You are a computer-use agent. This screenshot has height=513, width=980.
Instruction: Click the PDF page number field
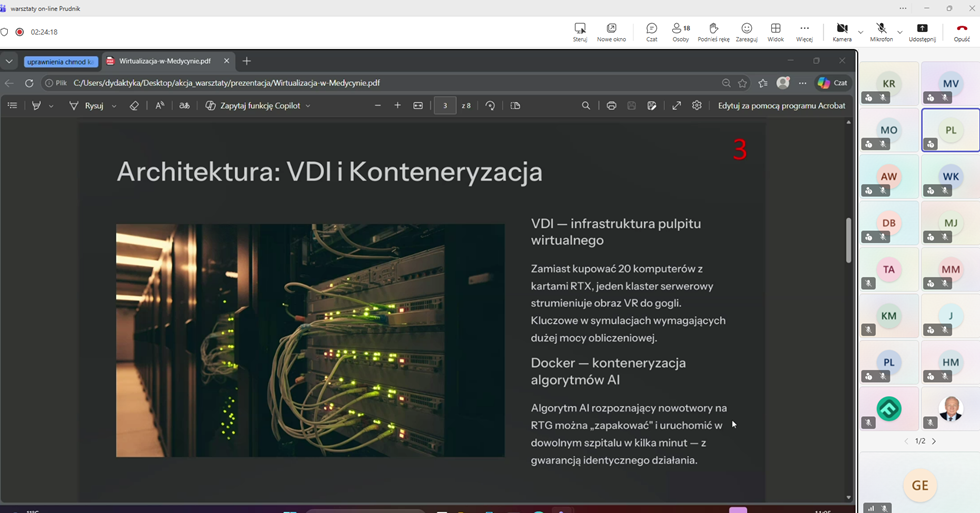point(445,105)
